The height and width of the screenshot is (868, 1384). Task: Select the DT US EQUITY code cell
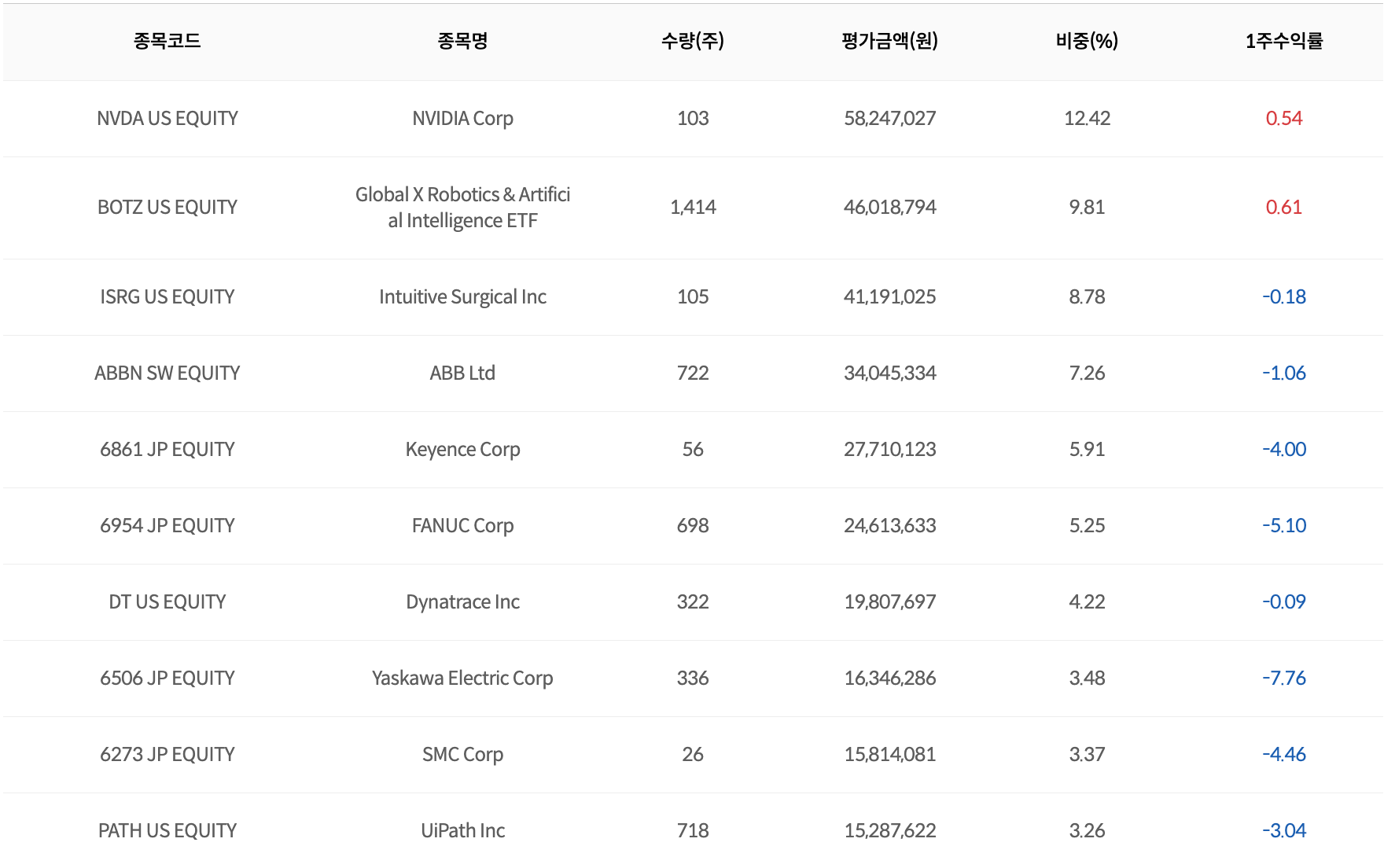(167, 601)
